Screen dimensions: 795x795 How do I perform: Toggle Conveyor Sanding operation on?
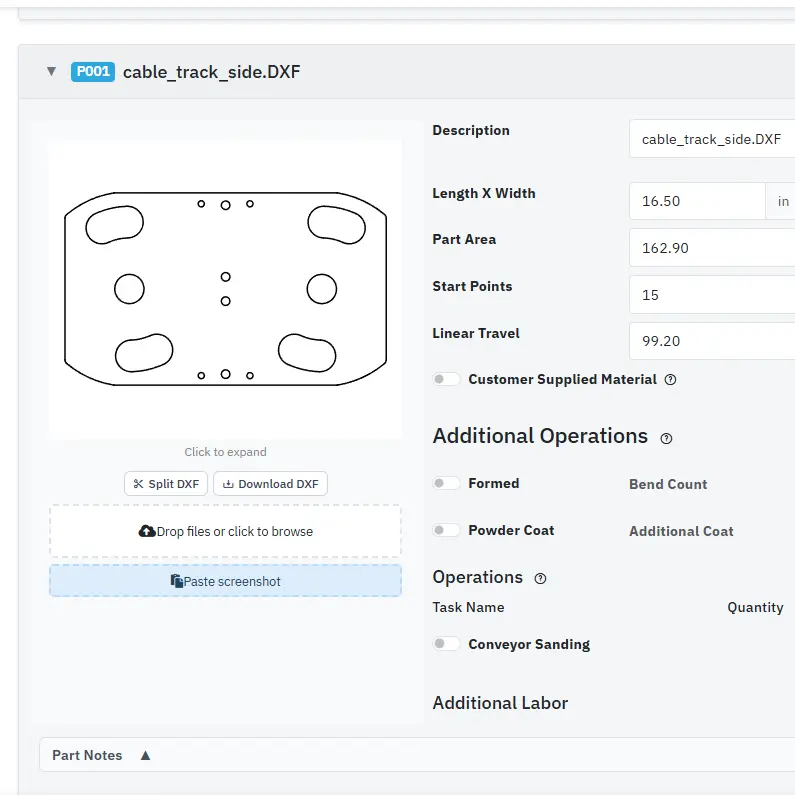click(x=446, y=645)
